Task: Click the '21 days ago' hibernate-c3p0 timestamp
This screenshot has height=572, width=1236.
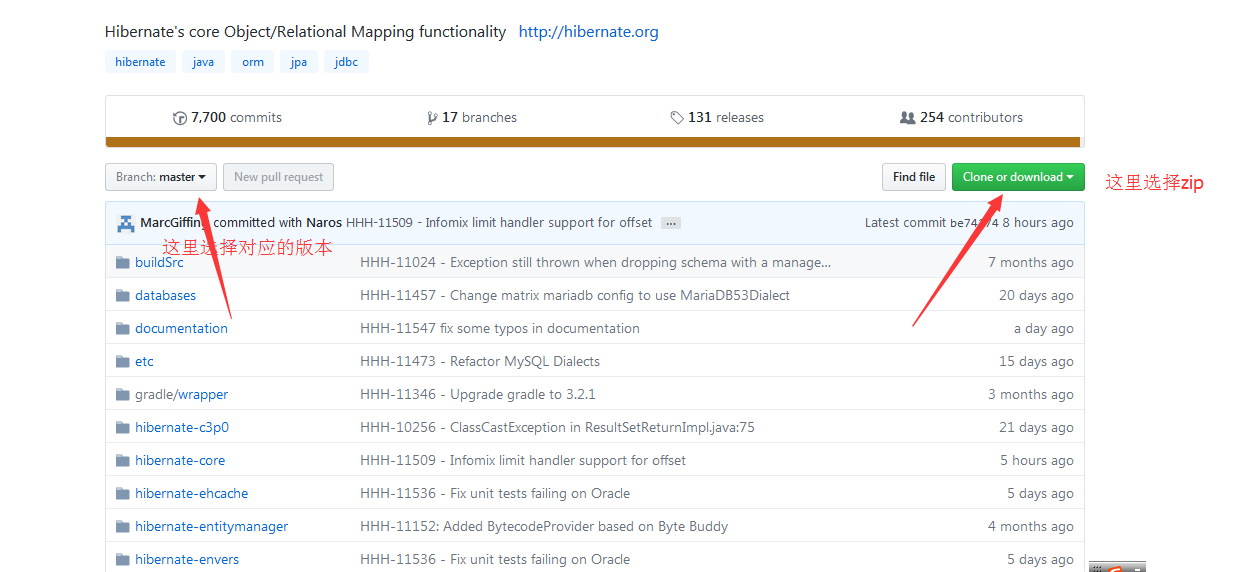Action: tap(1036, 428)
